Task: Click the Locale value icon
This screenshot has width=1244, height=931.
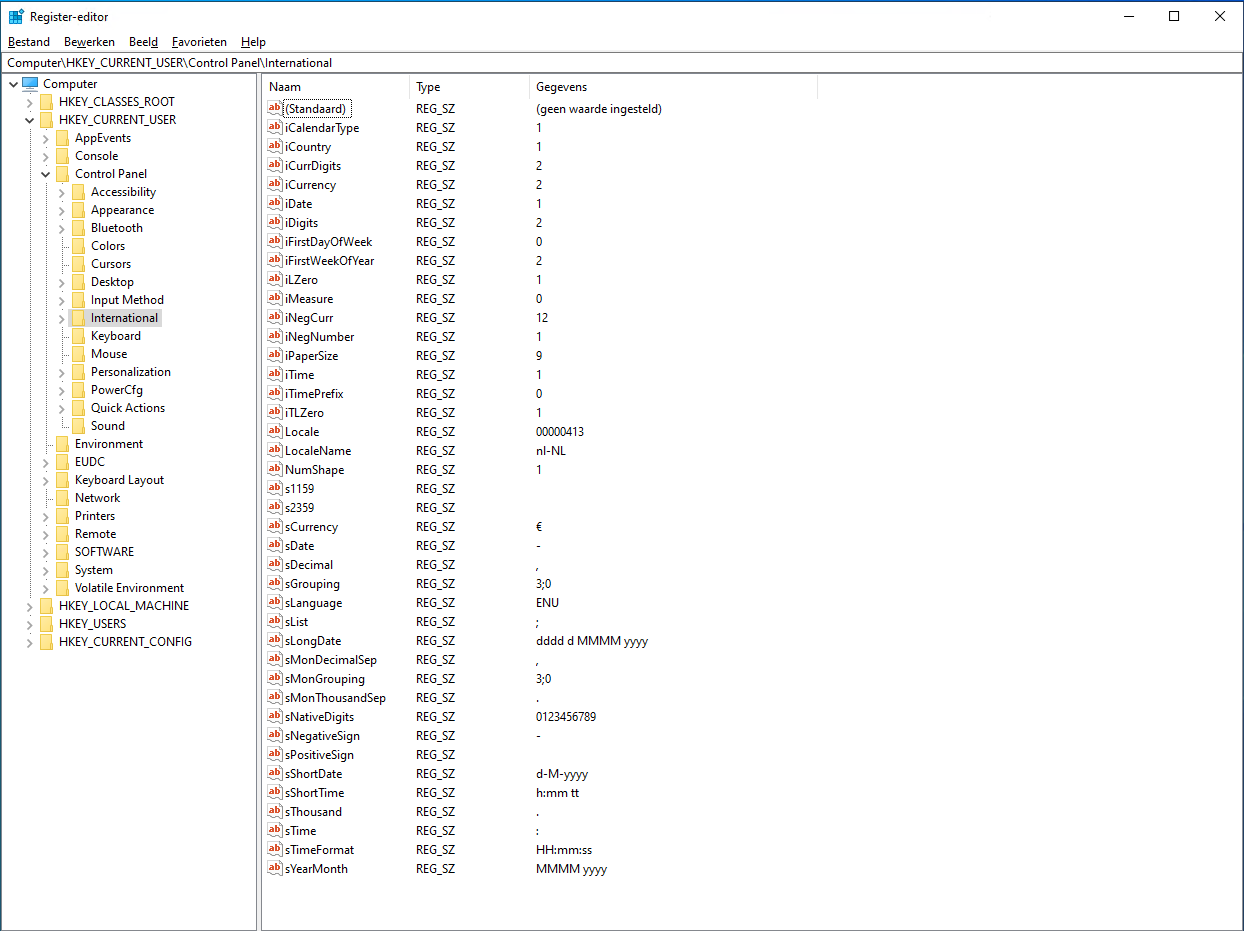Action: (275, 431)
